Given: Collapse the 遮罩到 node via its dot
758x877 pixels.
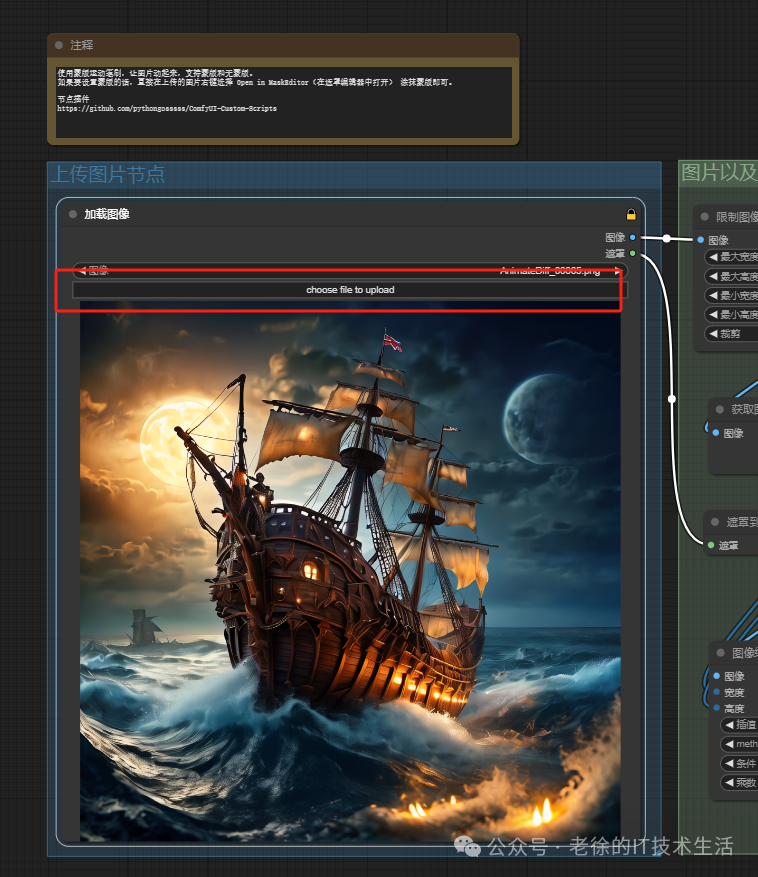Looking at the screenshot, I should [x=715, y=522].
